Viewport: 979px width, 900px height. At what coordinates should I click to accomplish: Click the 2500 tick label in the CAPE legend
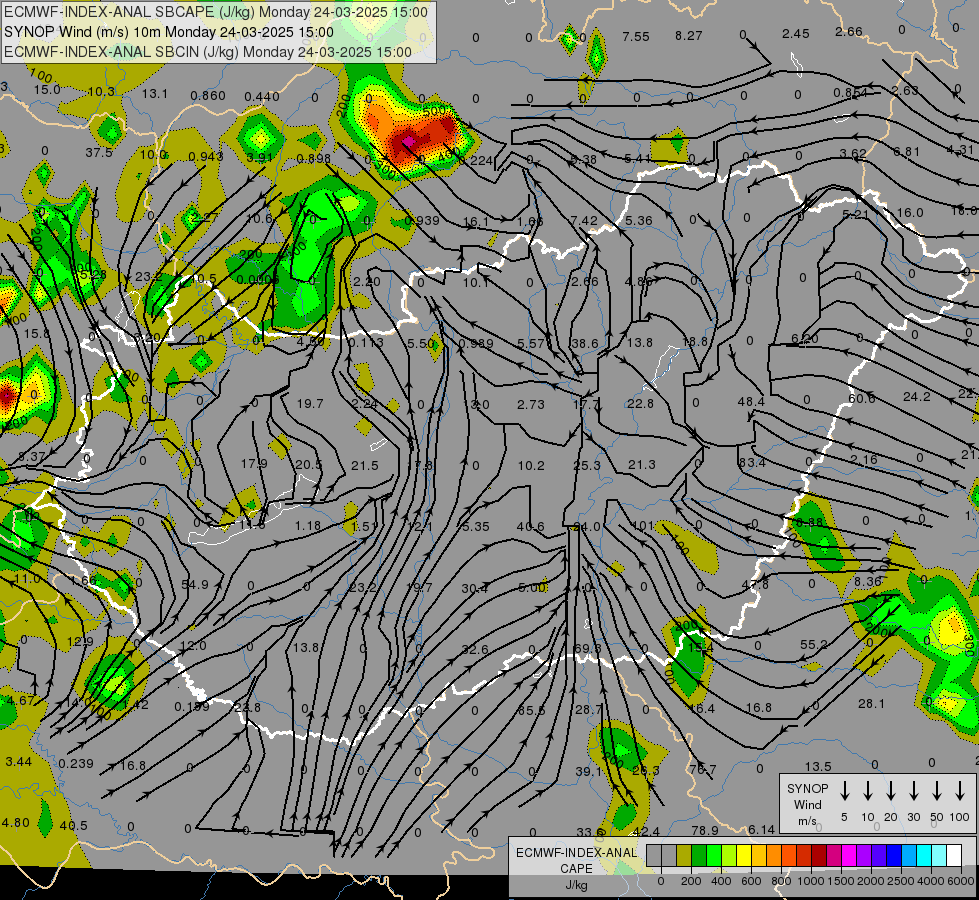tap(901, 881)
